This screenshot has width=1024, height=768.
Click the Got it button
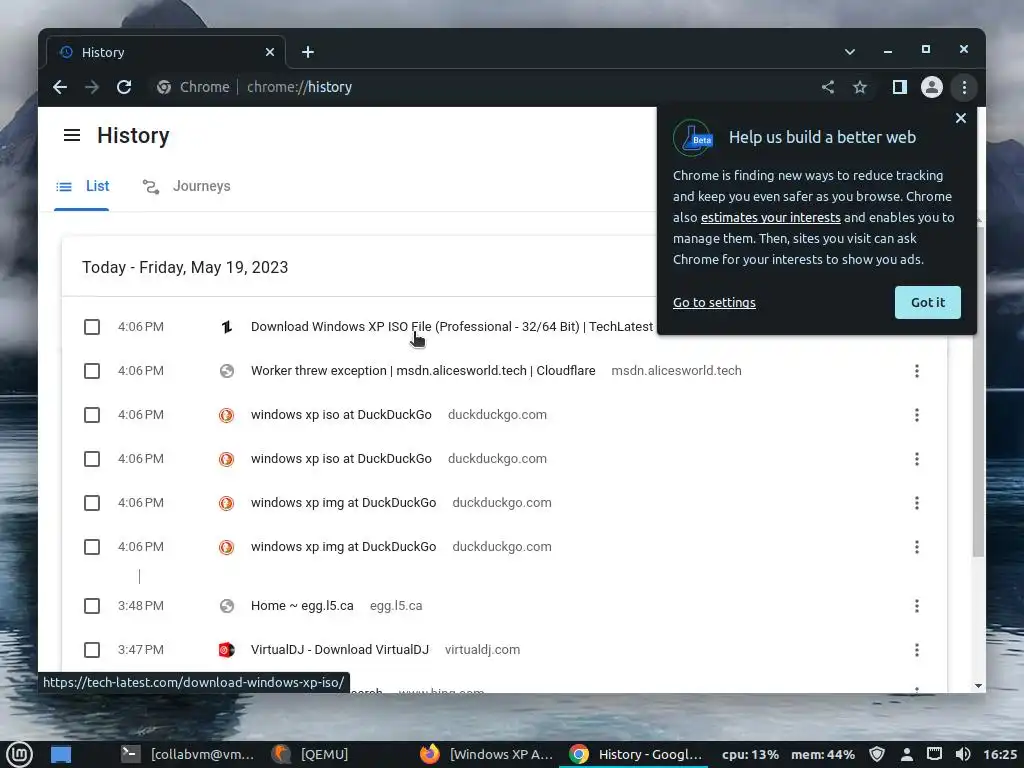click(x=927, y=302)
